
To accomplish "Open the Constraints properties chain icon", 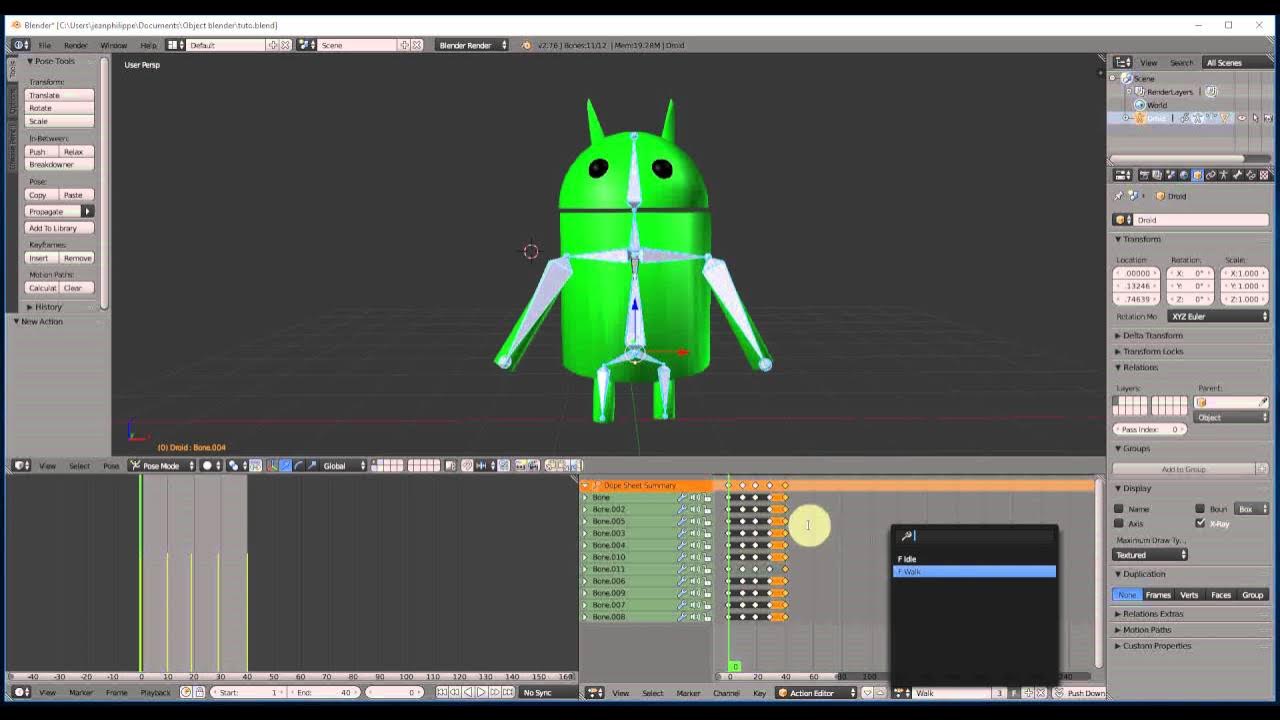I will pos(1211,175).
